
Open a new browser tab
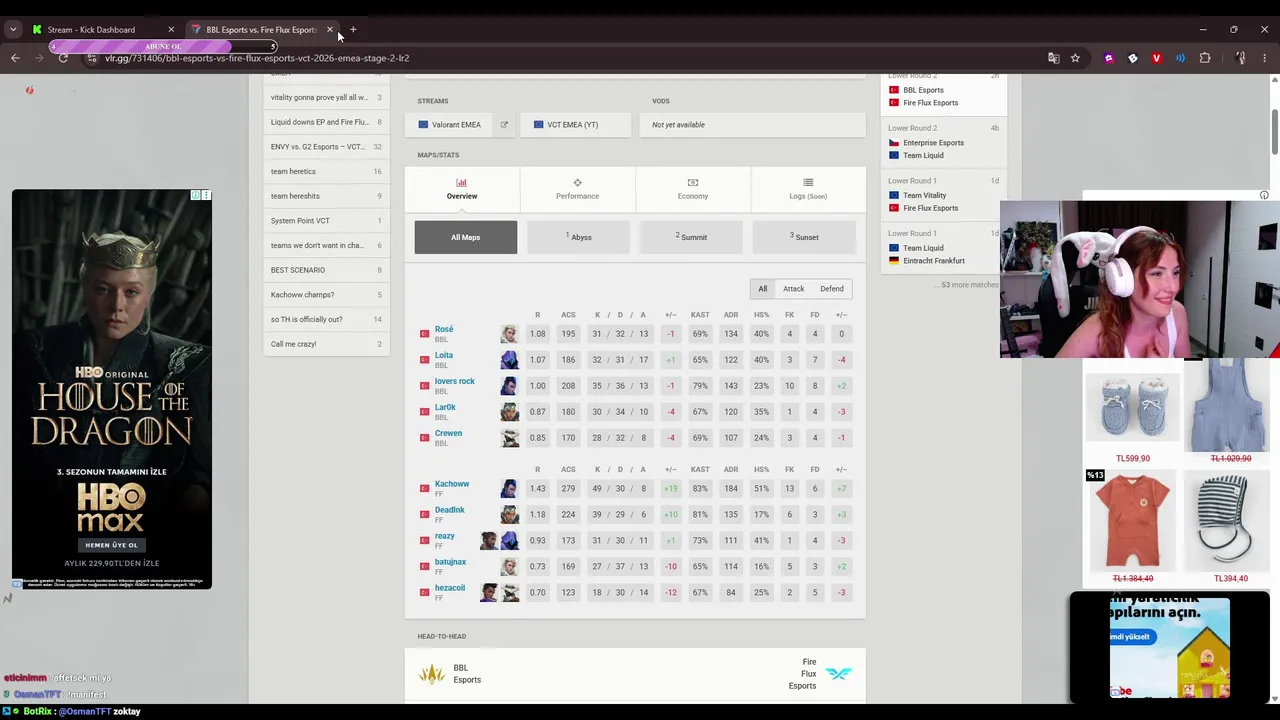(353, 30)
